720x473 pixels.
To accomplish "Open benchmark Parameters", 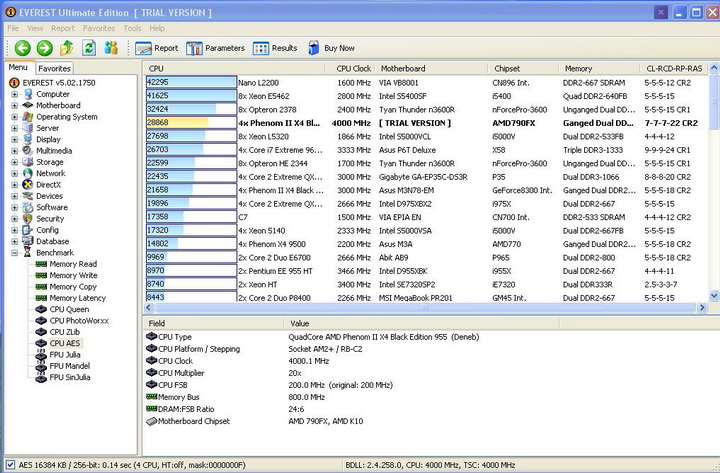I will point(215,48).
